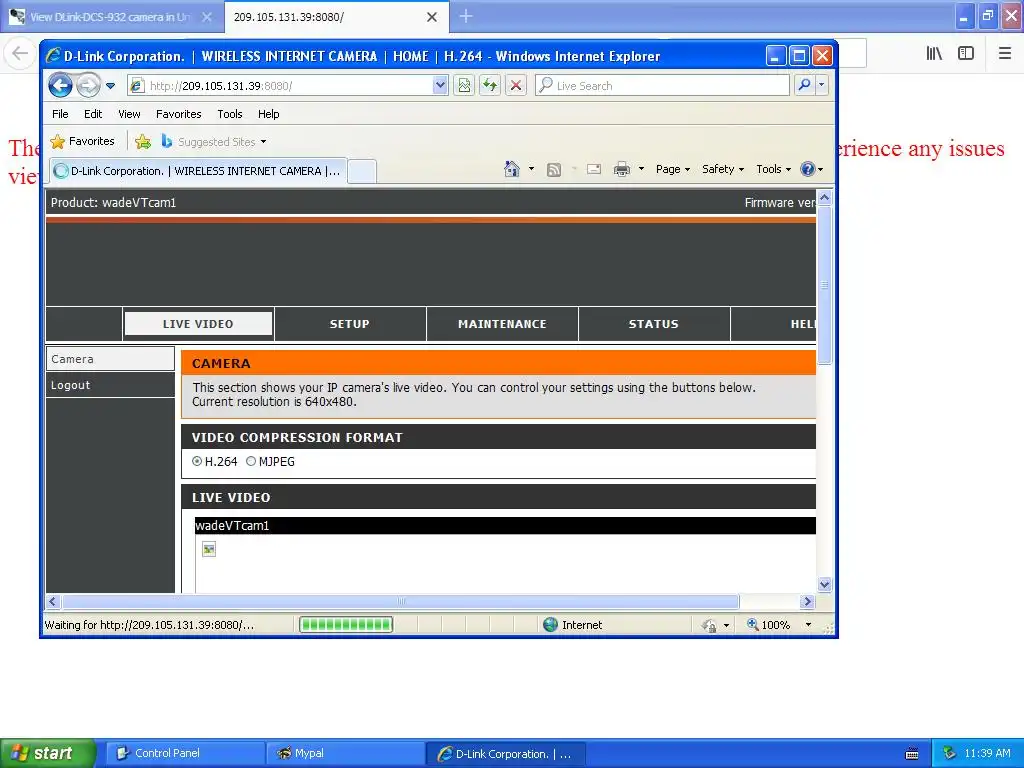Click the outer browser library icon
The image size is (1024, 768).
[x=934, y=54]
